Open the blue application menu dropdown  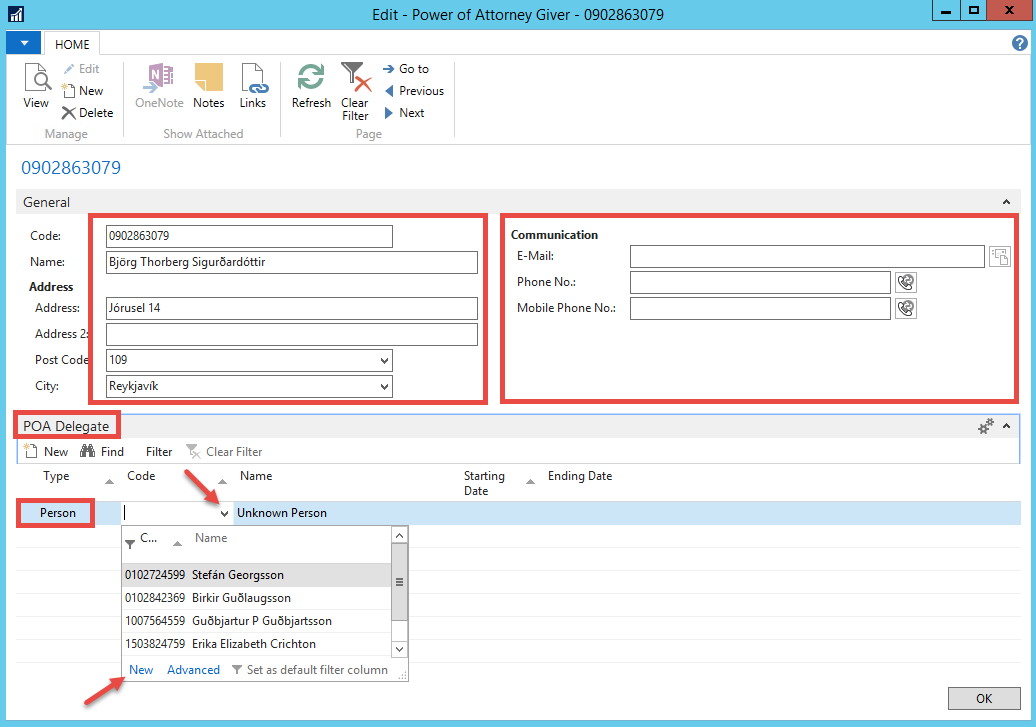[x=24, y=44]
